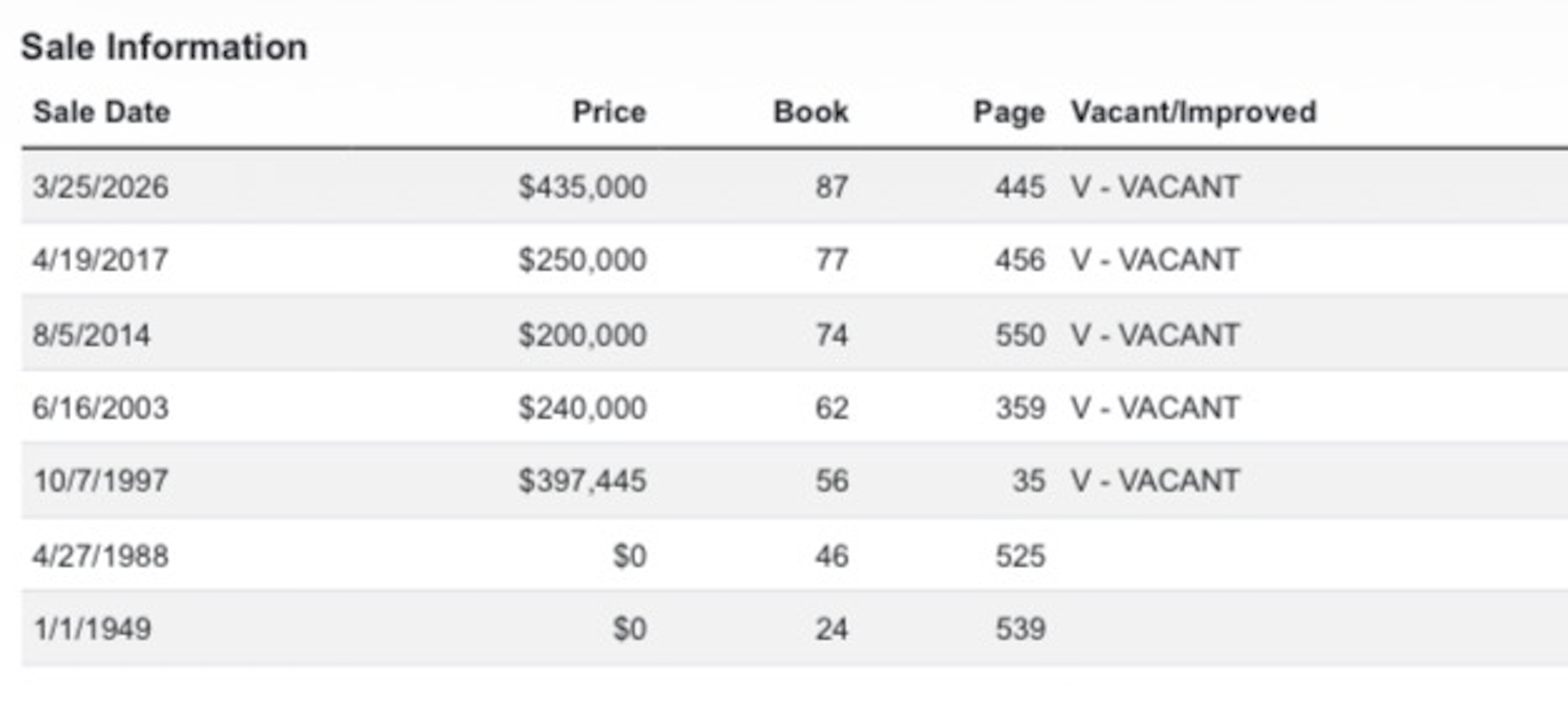Select the 10/7/1997 sale date
This screenshot has width=1568, height=708.
click(x=100, y=480)
